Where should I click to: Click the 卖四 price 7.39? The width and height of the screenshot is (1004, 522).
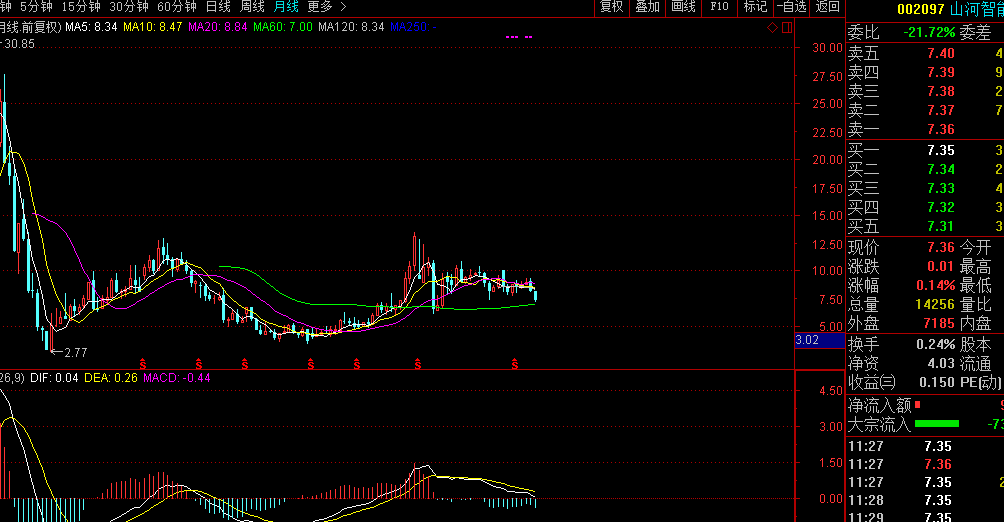click(941, 72)
